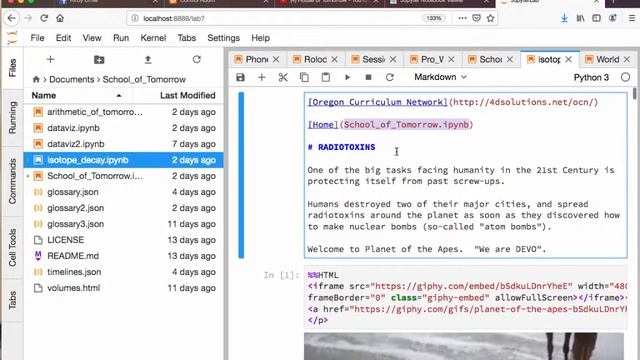
Task: Open the Tabs sidebar panel
Action: [12, 300]
